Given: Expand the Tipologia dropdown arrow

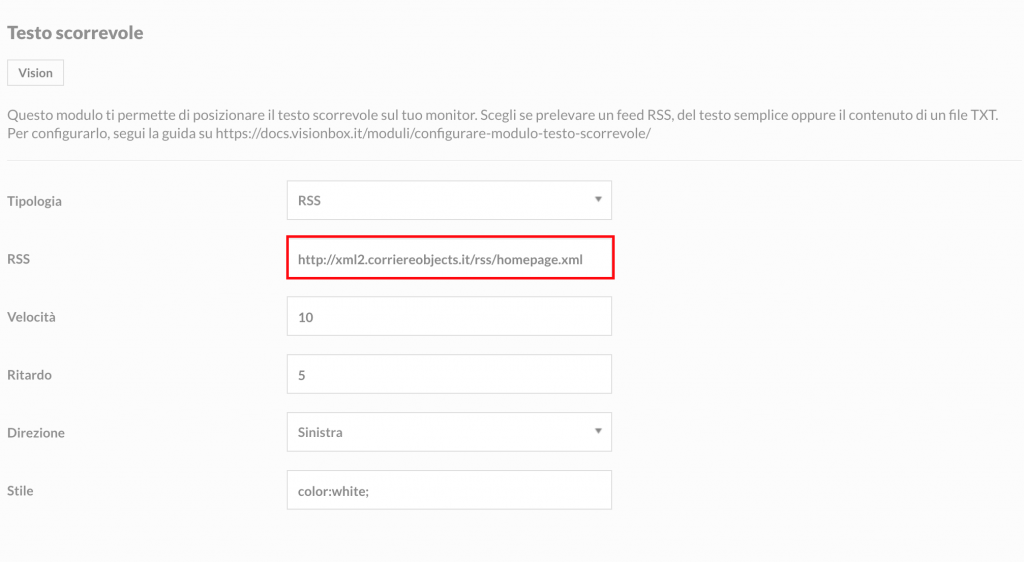Looking at the screenshot, I should tap(598, 200).
